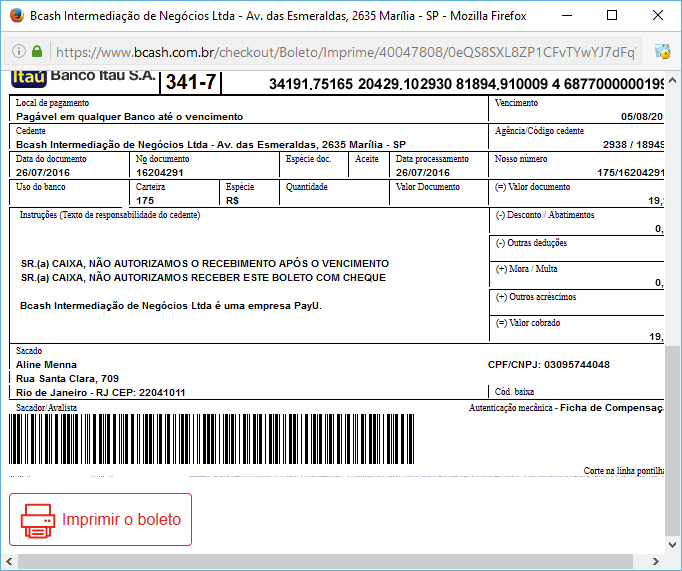Click 'NÃO AUTORIZAMOS RECEBER ESTE BOLETO COM CHEQUE' line
The height and width of the screenshot is (571, 682).
click(x=204, y=277)
